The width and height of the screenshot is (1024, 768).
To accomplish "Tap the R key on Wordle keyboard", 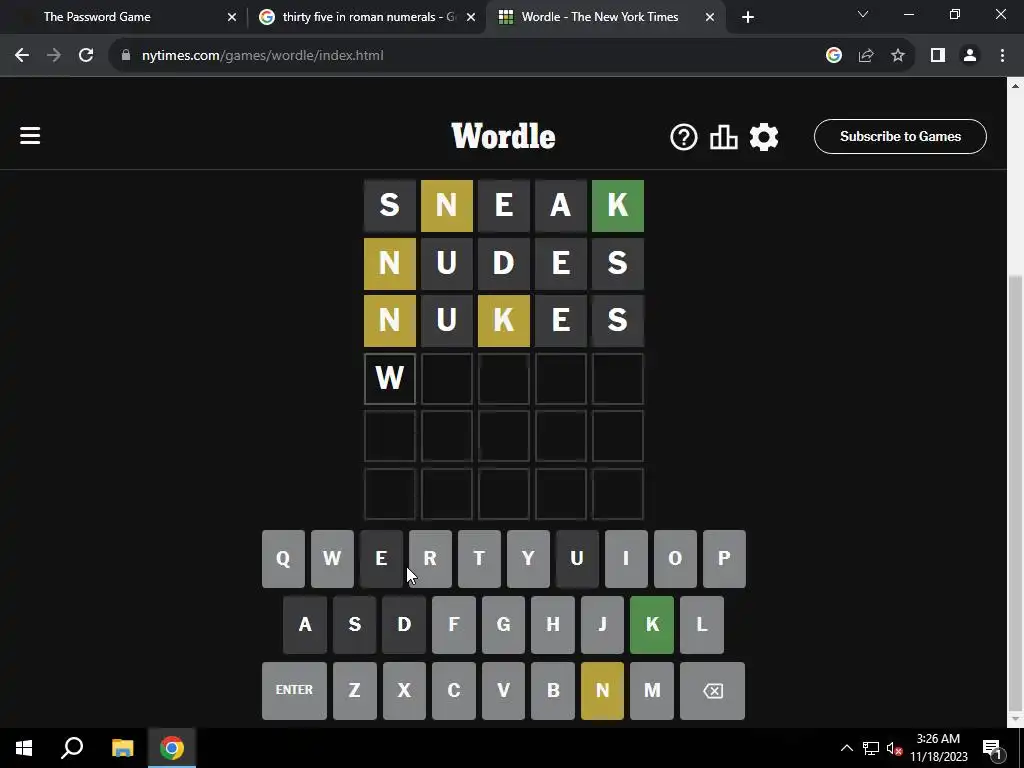I will (x=430, y=559).
